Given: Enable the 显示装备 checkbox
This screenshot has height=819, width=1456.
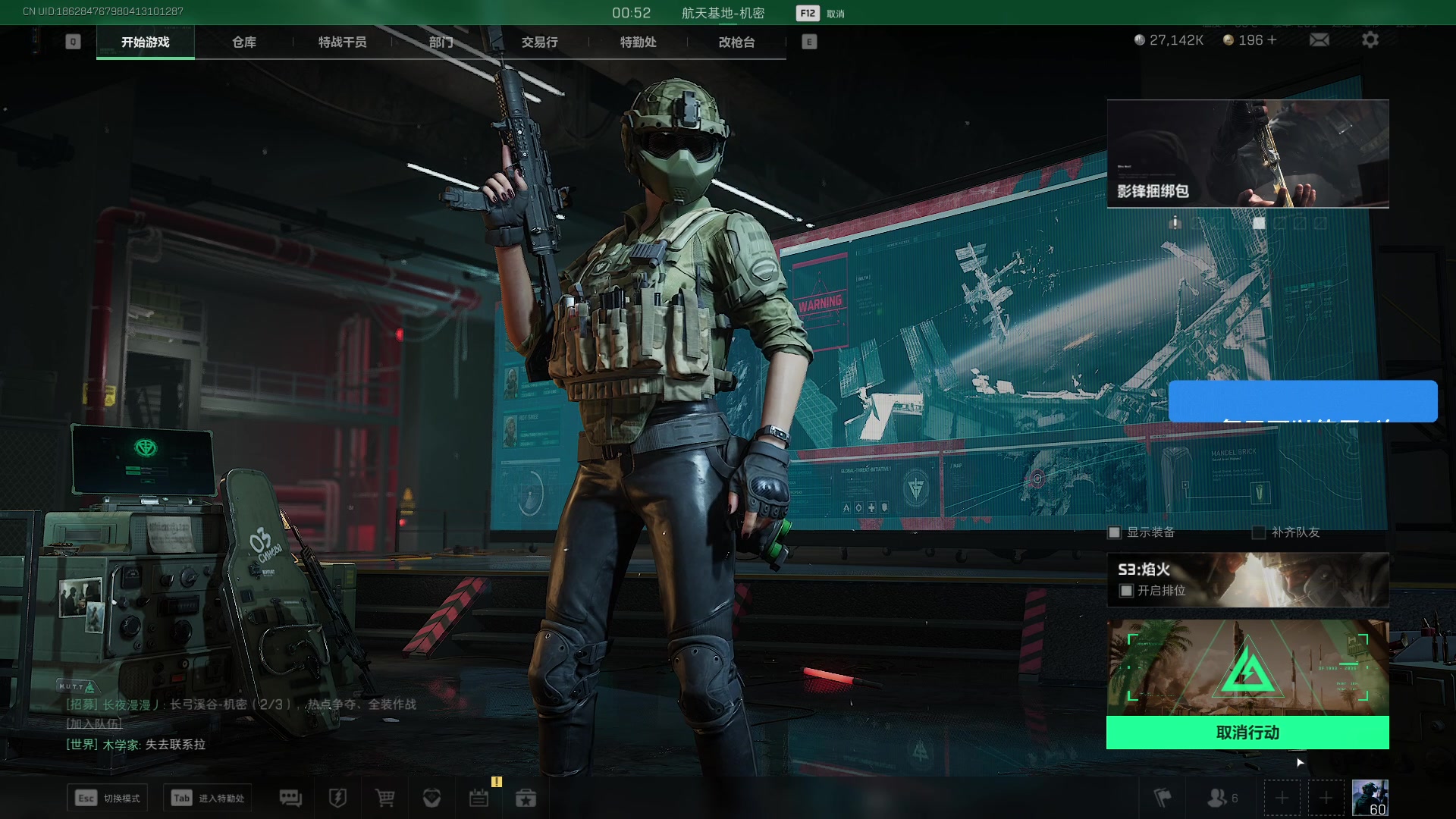Looking at the screenshot, I should click(x=1115, y=532).
